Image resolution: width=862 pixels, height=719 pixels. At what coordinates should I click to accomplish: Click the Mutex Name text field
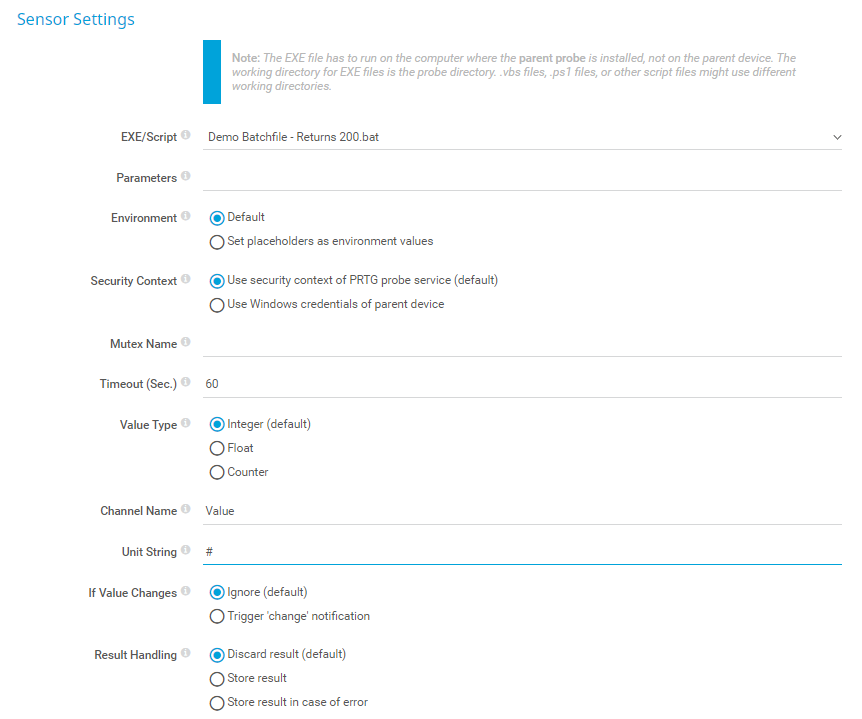pyautogui.click(x=522, y=343)
